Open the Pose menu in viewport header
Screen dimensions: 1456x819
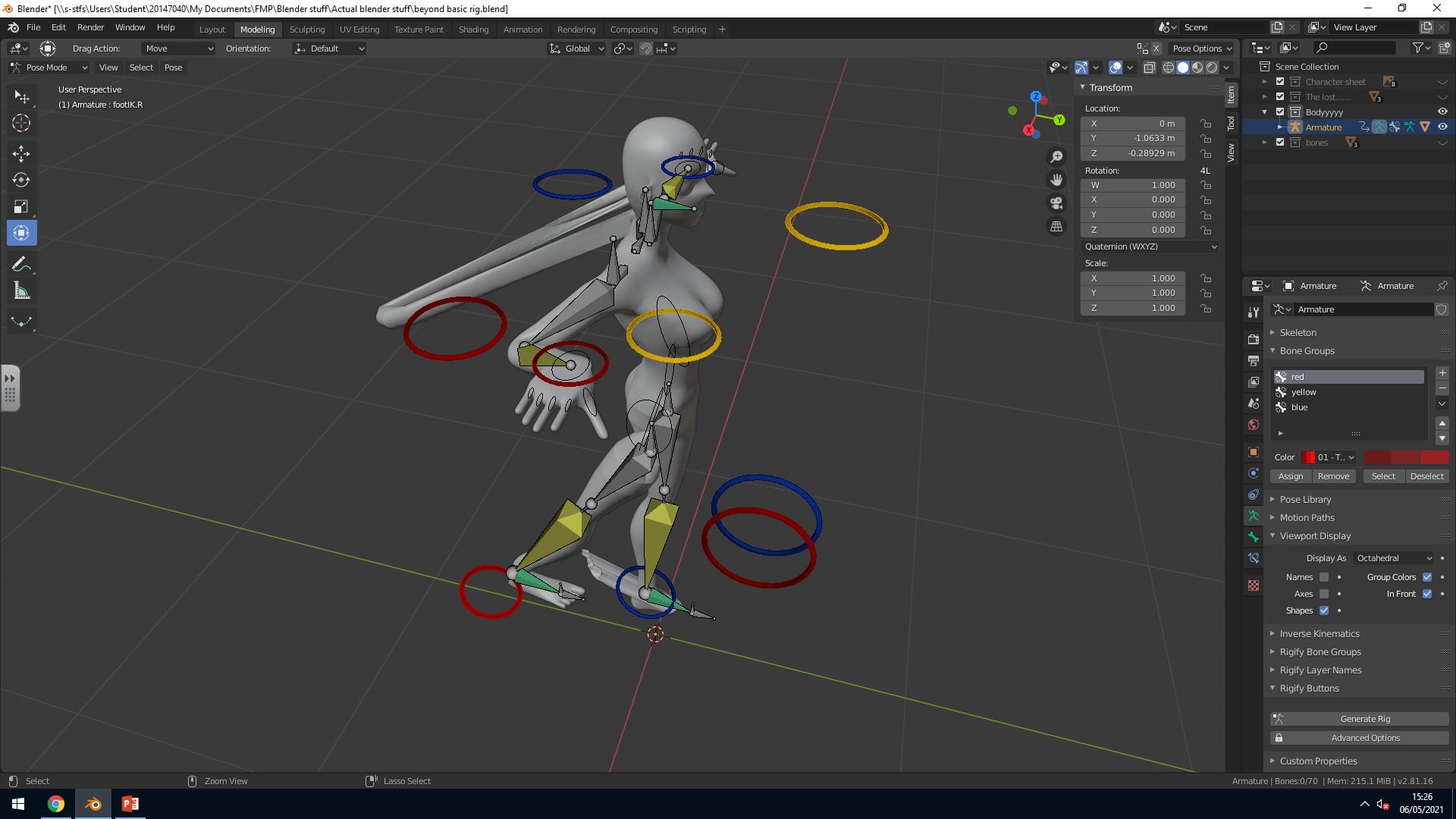coord(173,67)
